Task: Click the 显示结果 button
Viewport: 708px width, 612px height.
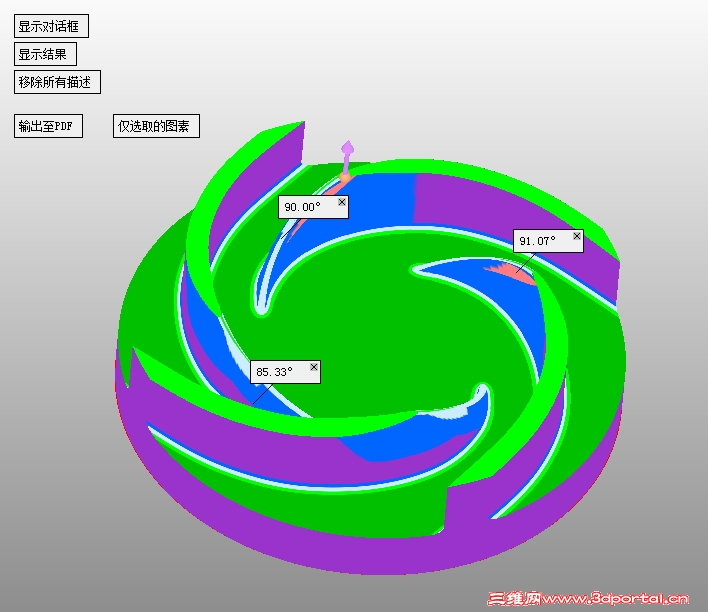Action: tap(45, 54)
